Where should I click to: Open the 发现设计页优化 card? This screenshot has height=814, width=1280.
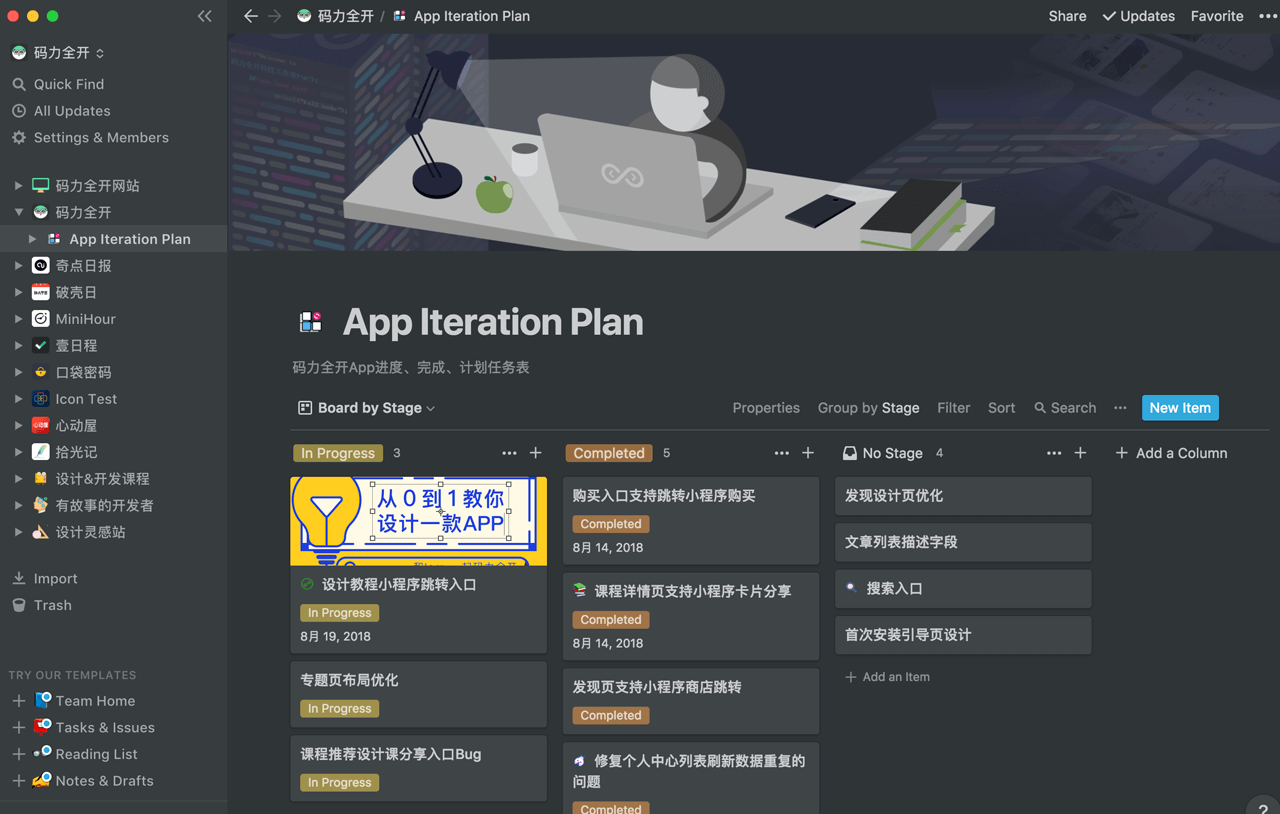coord(963,496)
